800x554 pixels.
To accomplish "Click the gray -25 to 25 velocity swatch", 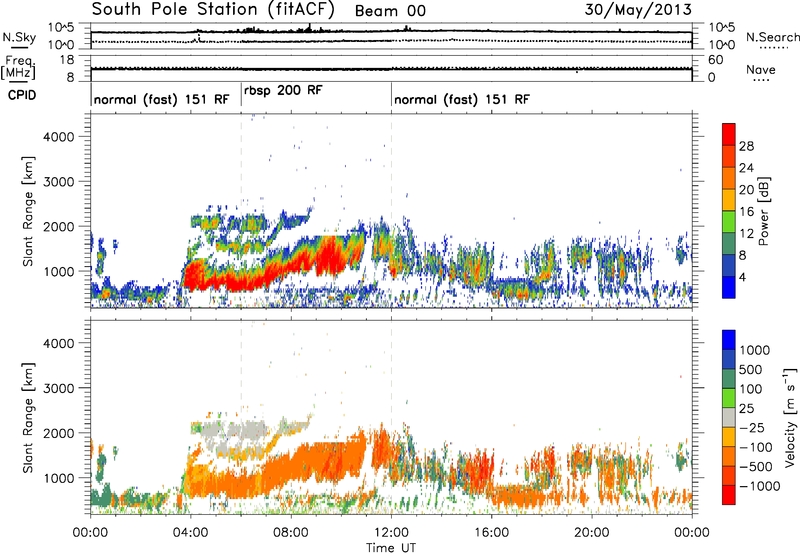I will click(729, 418).
